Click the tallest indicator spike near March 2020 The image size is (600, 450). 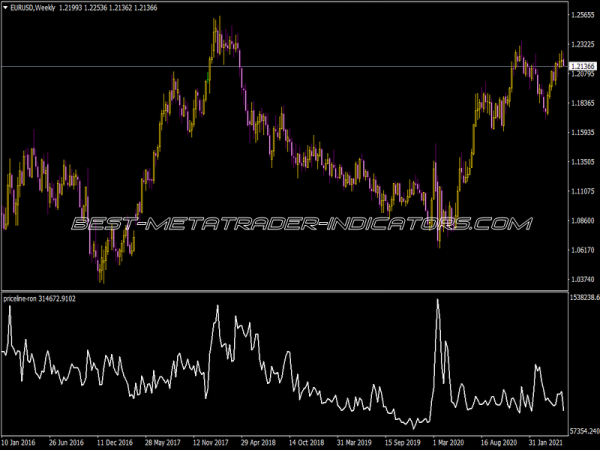(436, 302)
